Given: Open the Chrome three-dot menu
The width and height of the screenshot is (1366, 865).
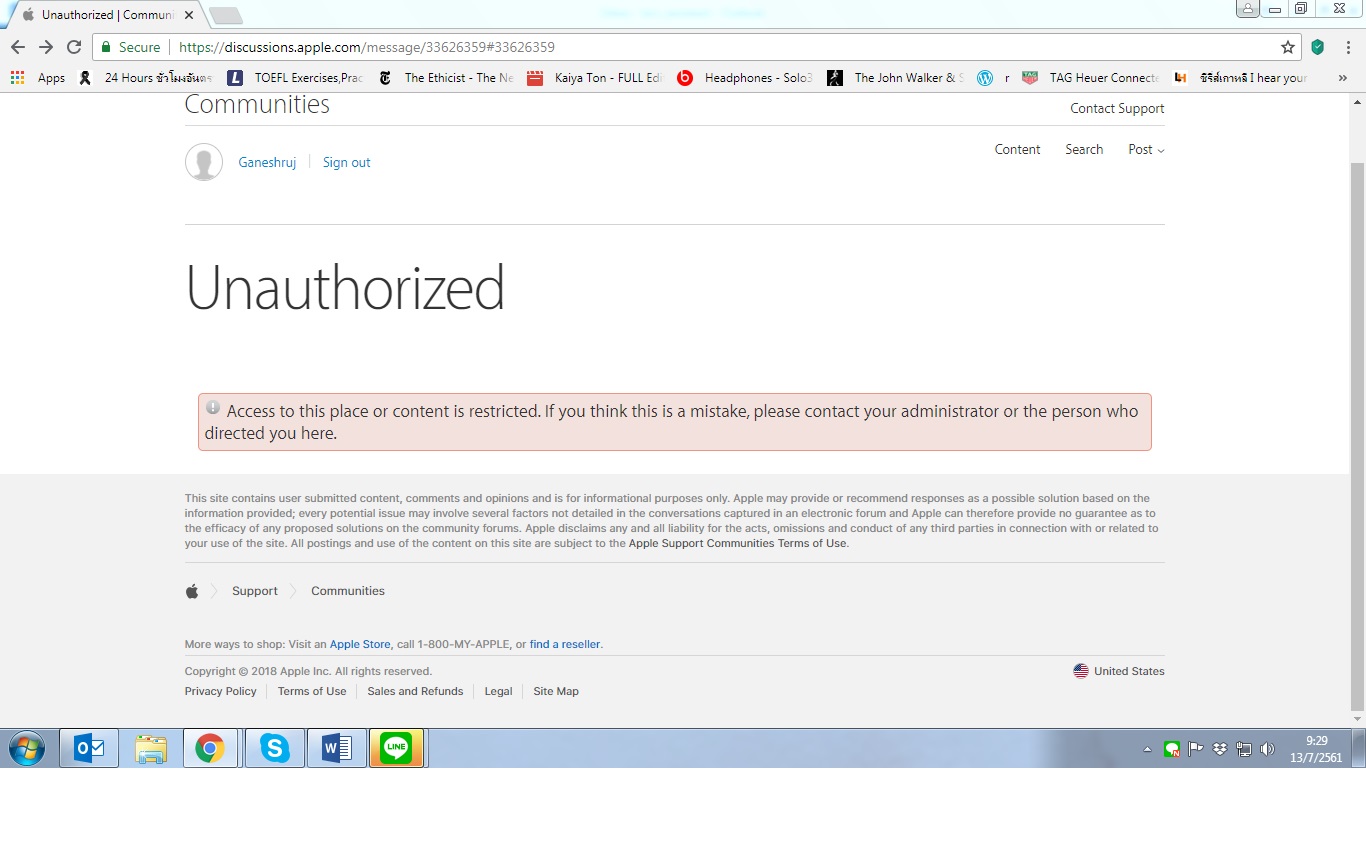Looking at the screenshot, I should coord(1348,47).
